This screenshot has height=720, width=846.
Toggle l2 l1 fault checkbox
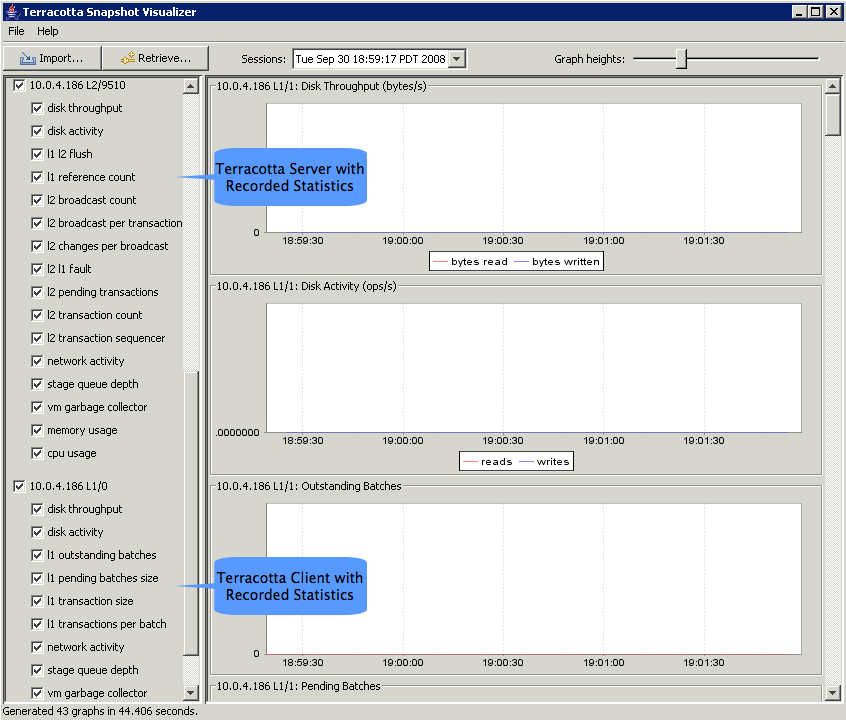tap(37, 269)
